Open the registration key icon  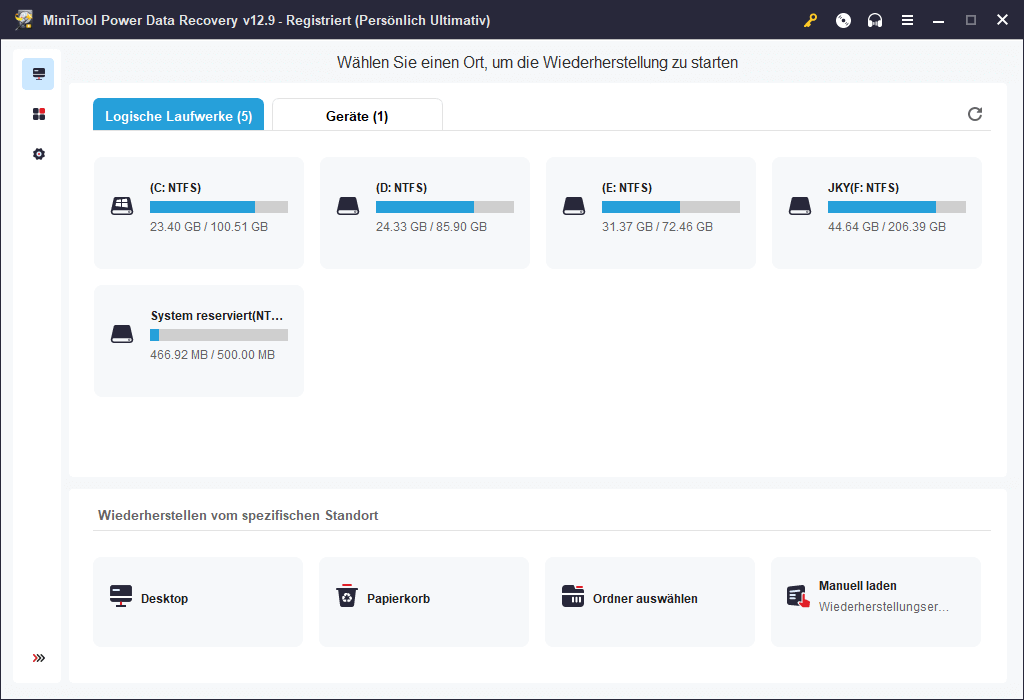810,20
